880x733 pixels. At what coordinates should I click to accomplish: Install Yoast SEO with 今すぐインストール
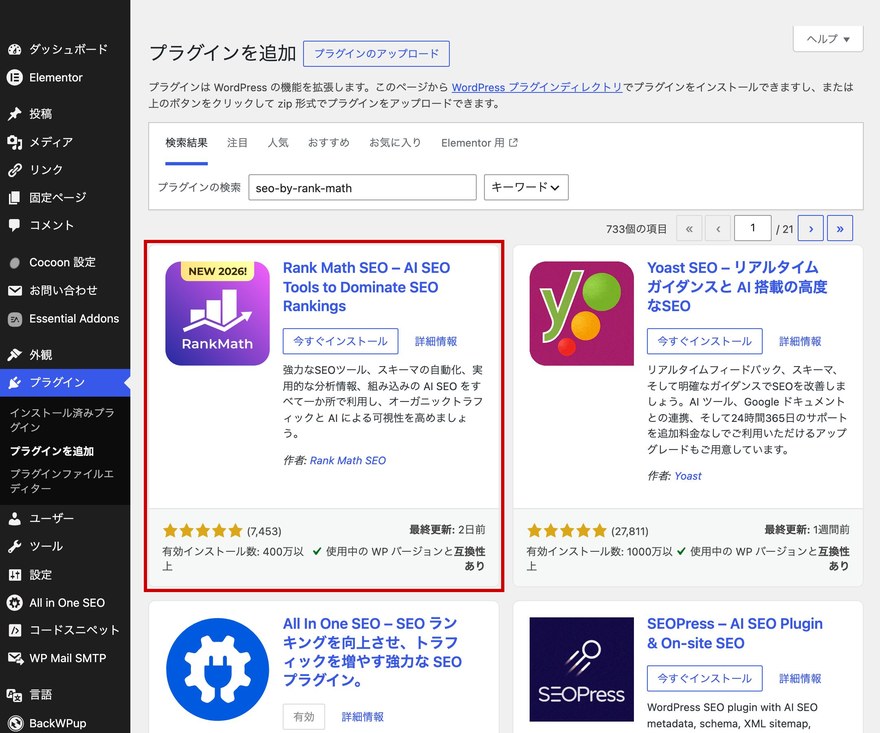[x=704, y=341]
